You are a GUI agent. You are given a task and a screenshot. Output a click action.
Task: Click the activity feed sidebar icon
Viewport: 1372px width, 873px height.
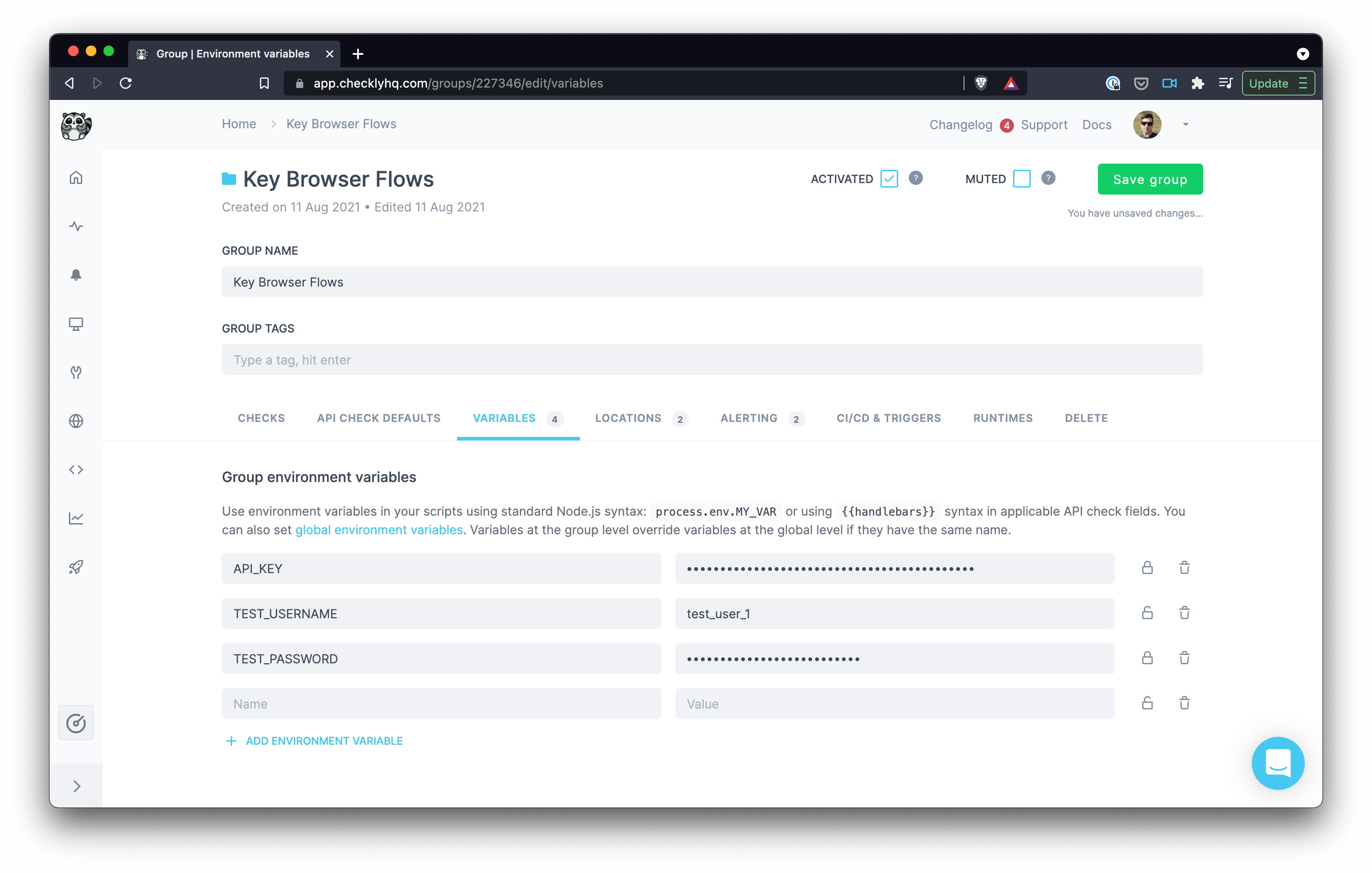click(77, 226)
